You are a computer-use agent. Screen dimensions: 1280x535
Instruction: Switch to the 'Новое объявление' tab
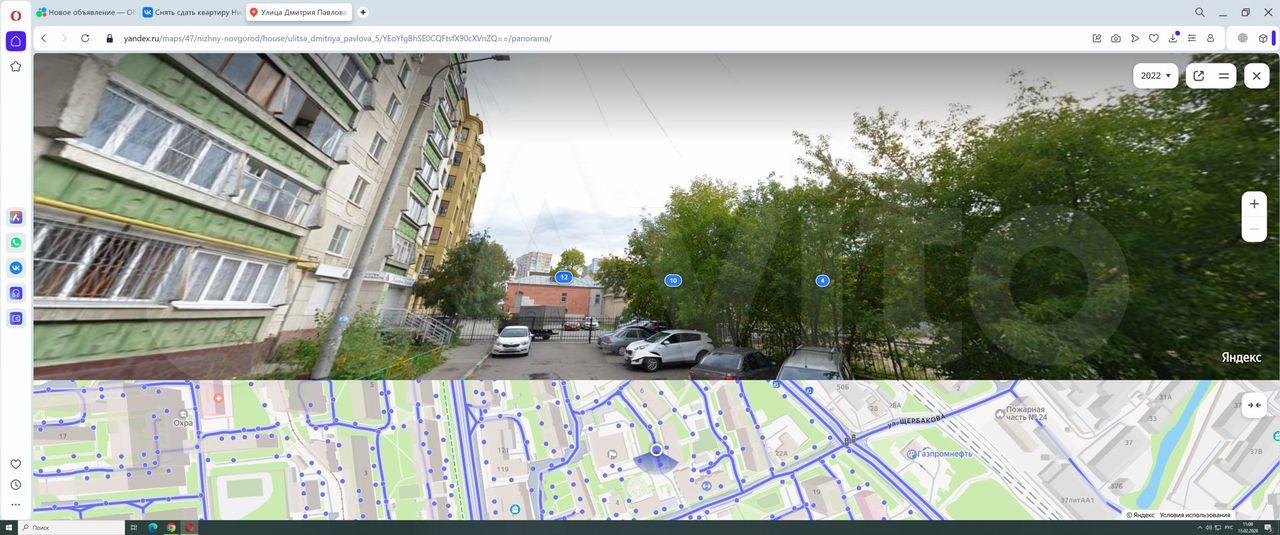click(x=85, y=12)
